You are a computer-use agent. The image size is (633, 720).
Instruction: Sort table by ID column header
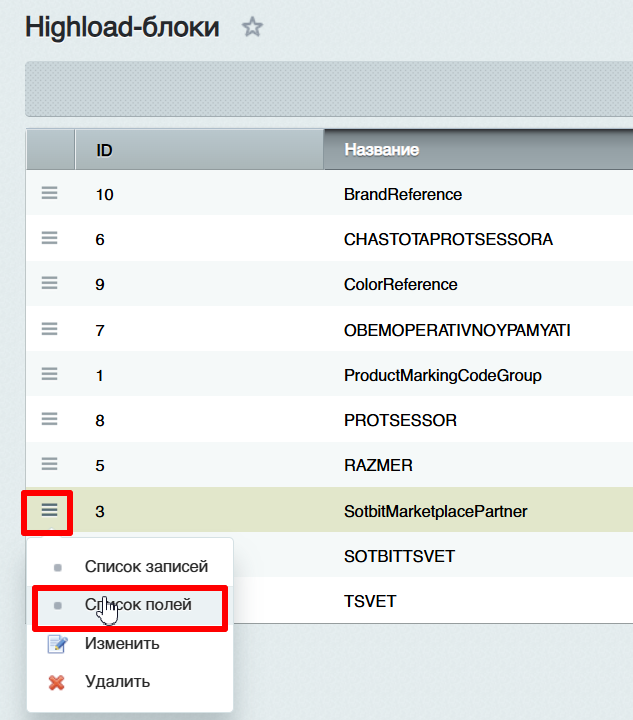click(104, 150)
